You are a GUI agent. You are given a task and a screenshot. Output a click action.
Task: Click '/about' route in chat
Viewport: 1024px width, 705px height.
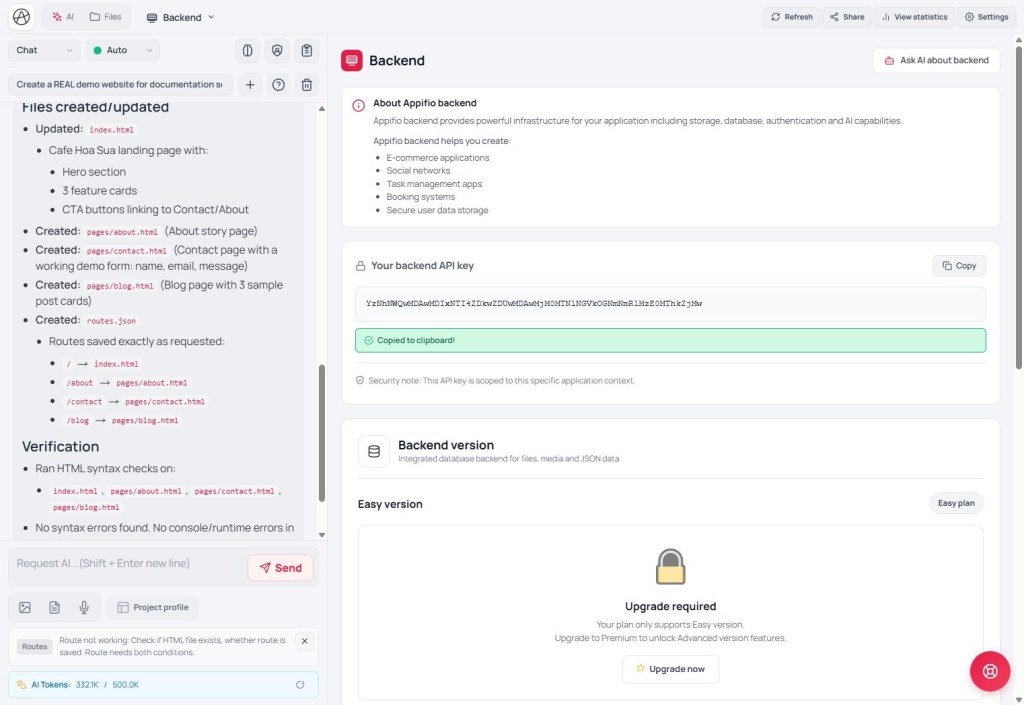click(79, 383)
